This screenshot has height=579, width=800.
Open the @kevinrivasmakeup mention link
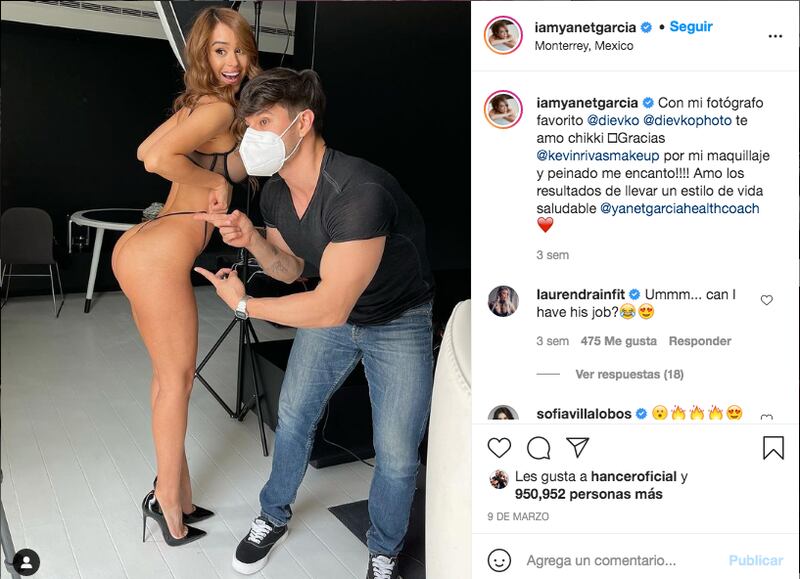[597, 156]
